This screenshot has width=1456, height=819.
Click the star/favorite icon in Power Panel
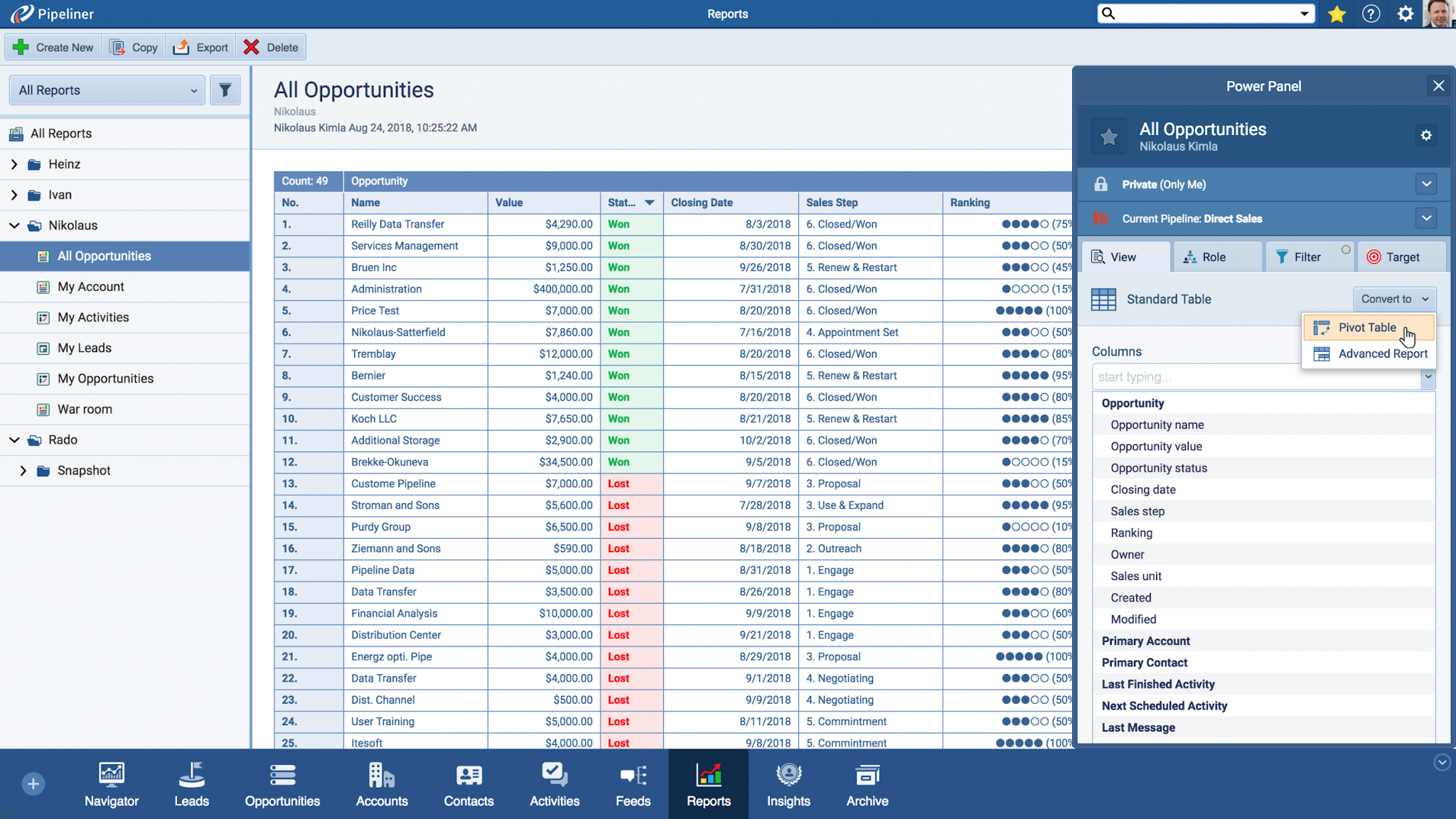[x=1108, y=135]
